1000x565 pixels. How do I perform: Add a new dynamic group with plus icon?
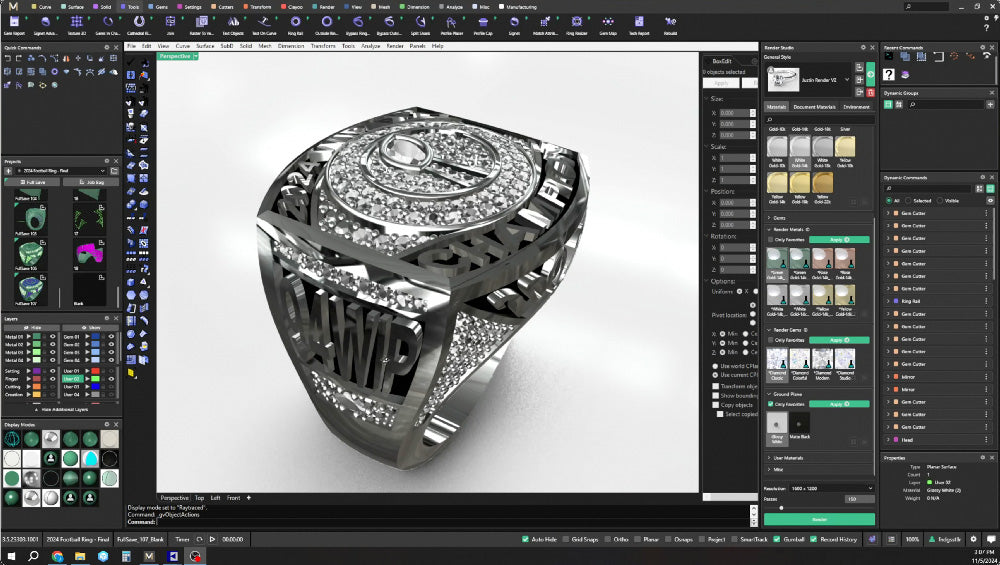990,104
